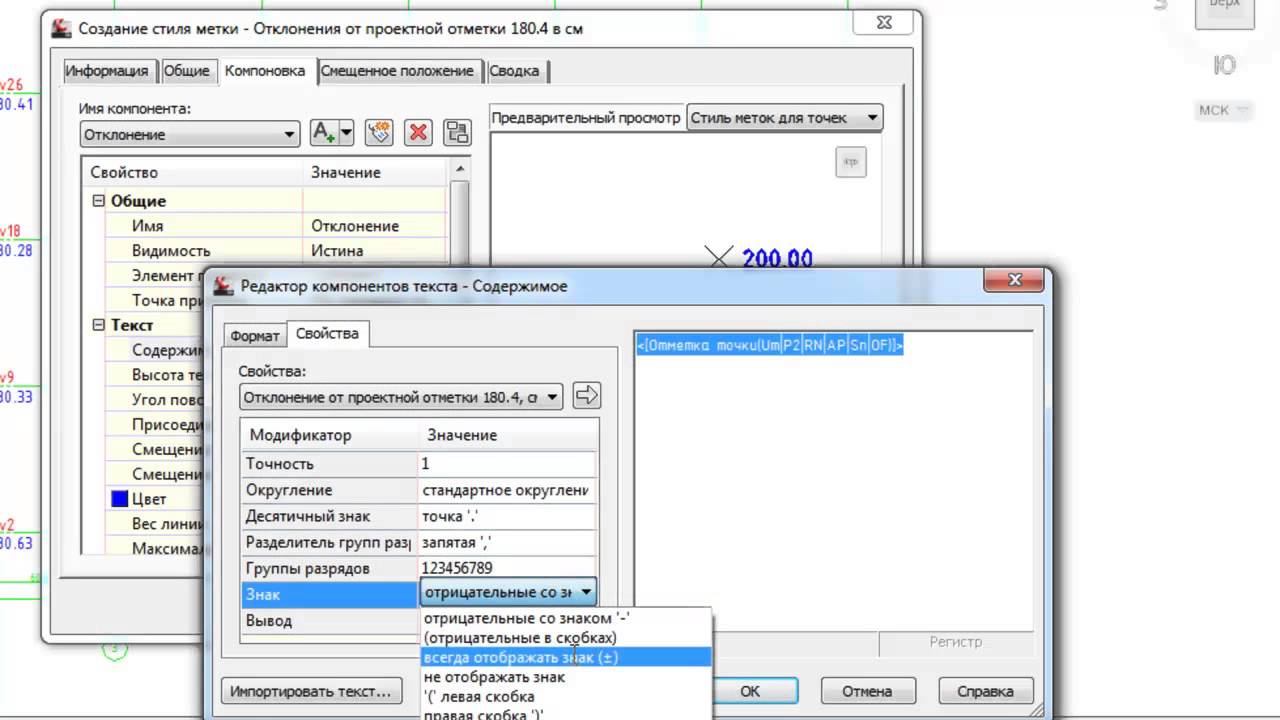Image resolution: width=1280 pixels, height=720 pixels.
Task: Select the 'Свойства' tab in text editor
Action: pyautogui.click(x=327, y=334)
